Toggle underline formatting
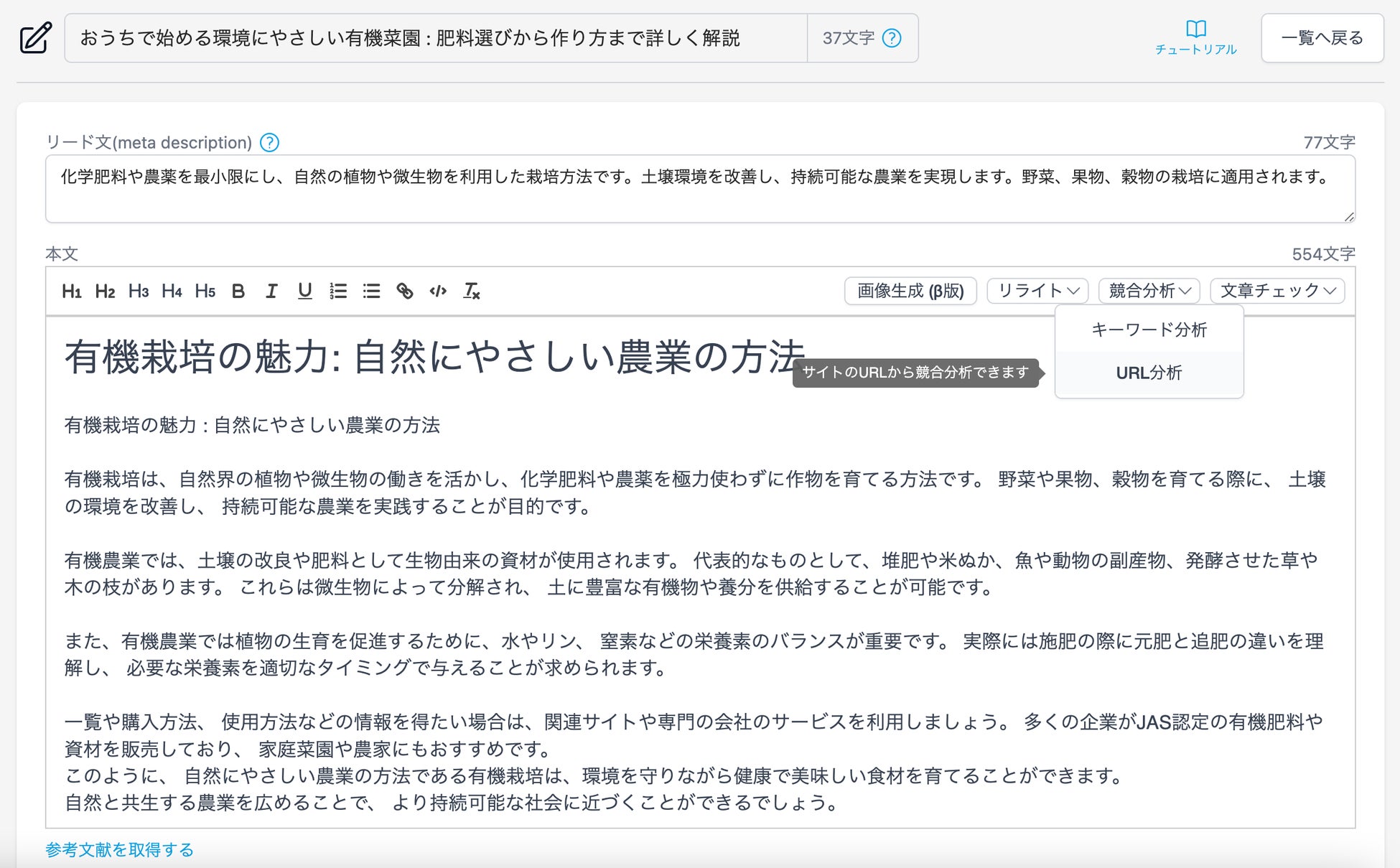This screenshot has width=1400, height=868. tap(304, 291)
